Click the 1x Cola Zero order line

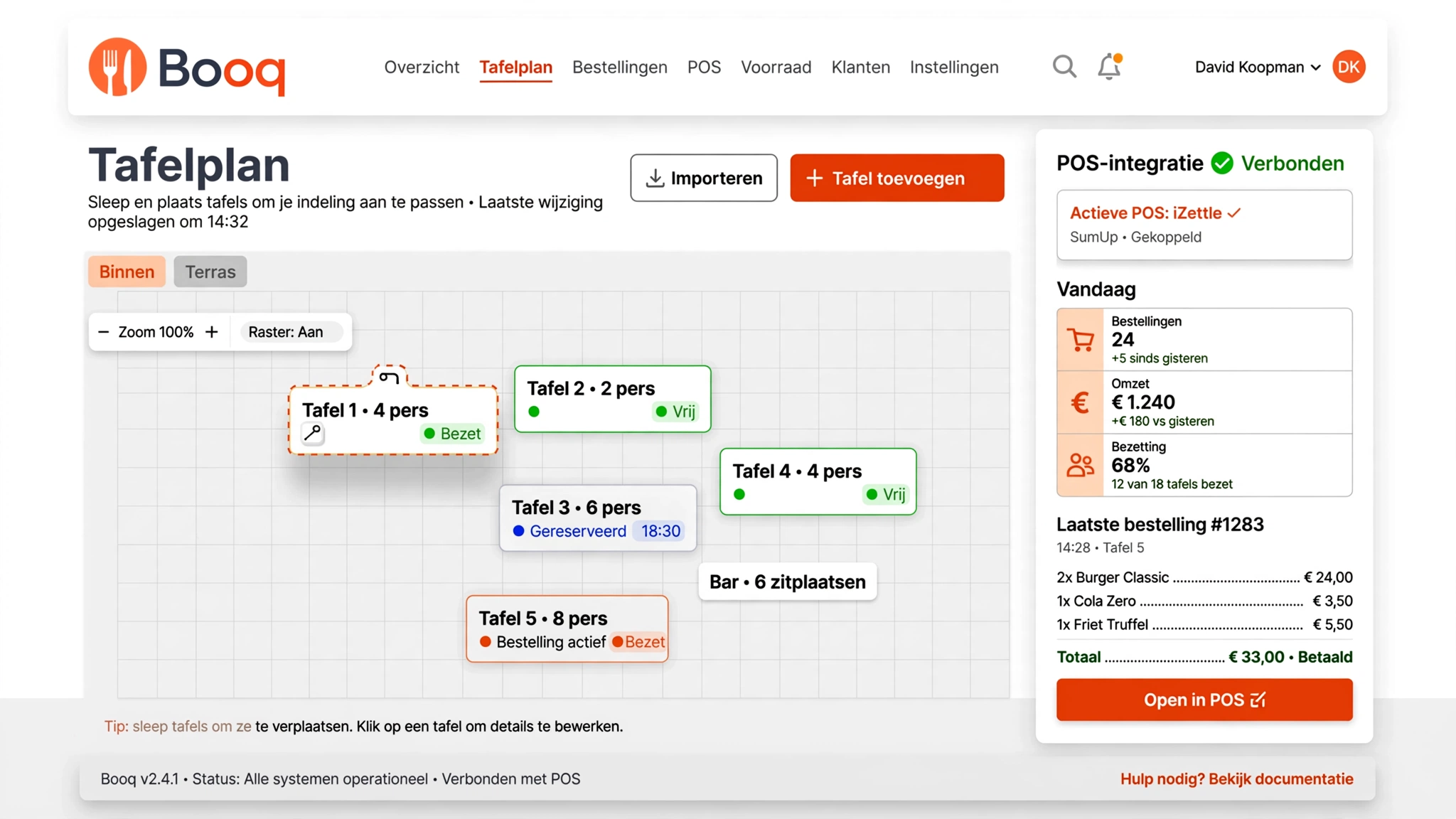click(1204, 601)
